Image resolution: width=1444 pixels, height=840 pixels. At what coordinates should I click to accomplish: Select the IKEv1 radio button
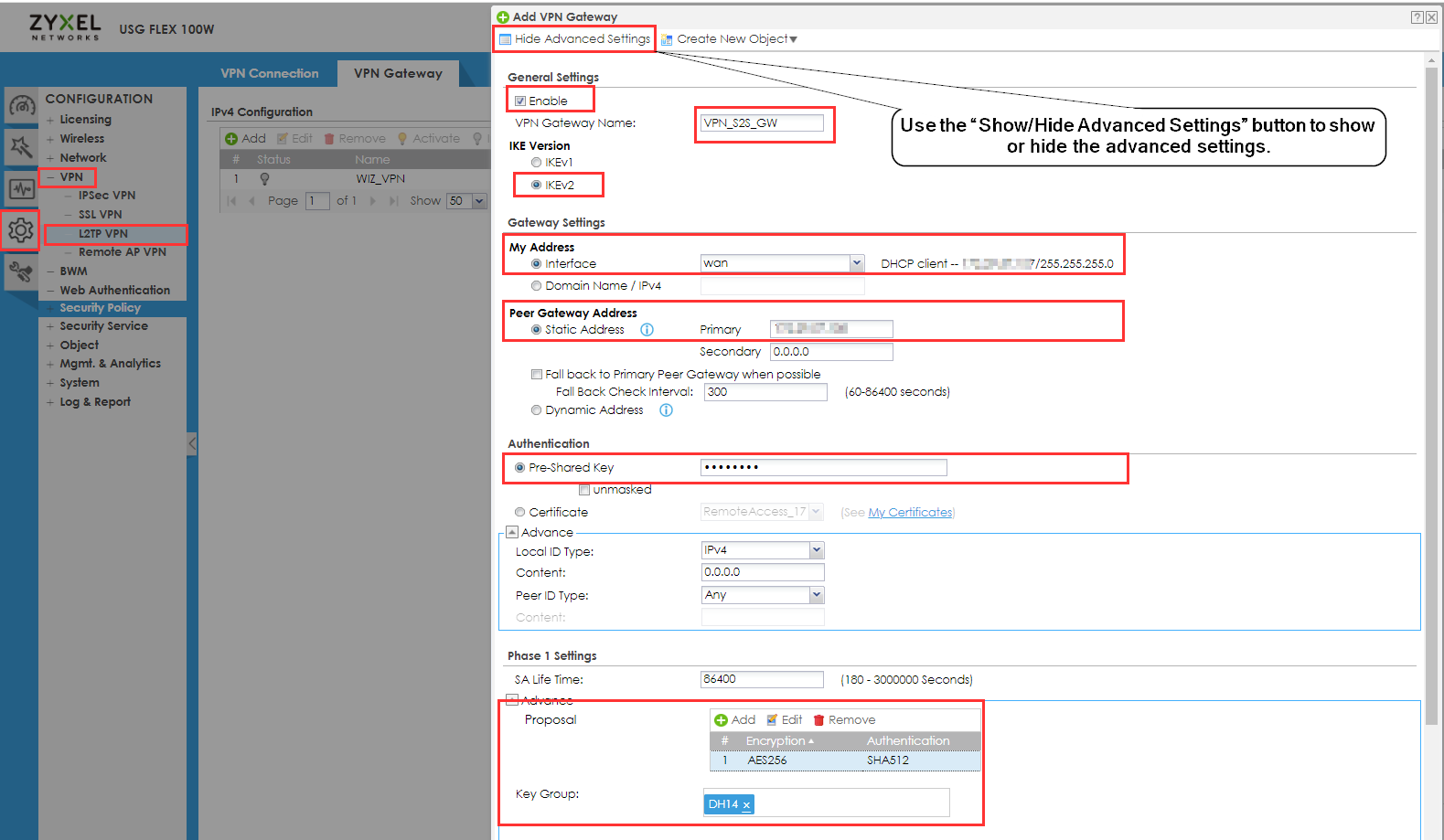[x=536, y=163]
